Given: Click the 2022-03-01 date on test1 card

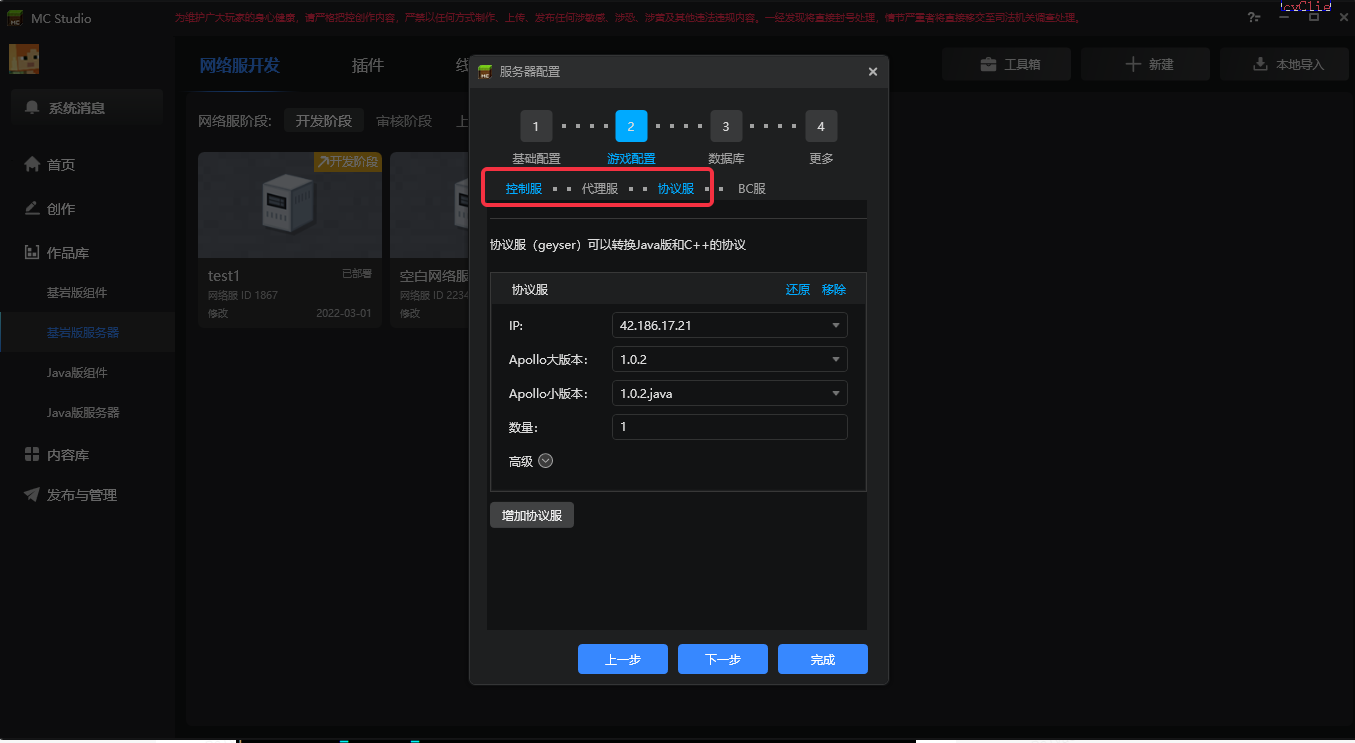Looking at the screenshot, I should pos(344,313).
